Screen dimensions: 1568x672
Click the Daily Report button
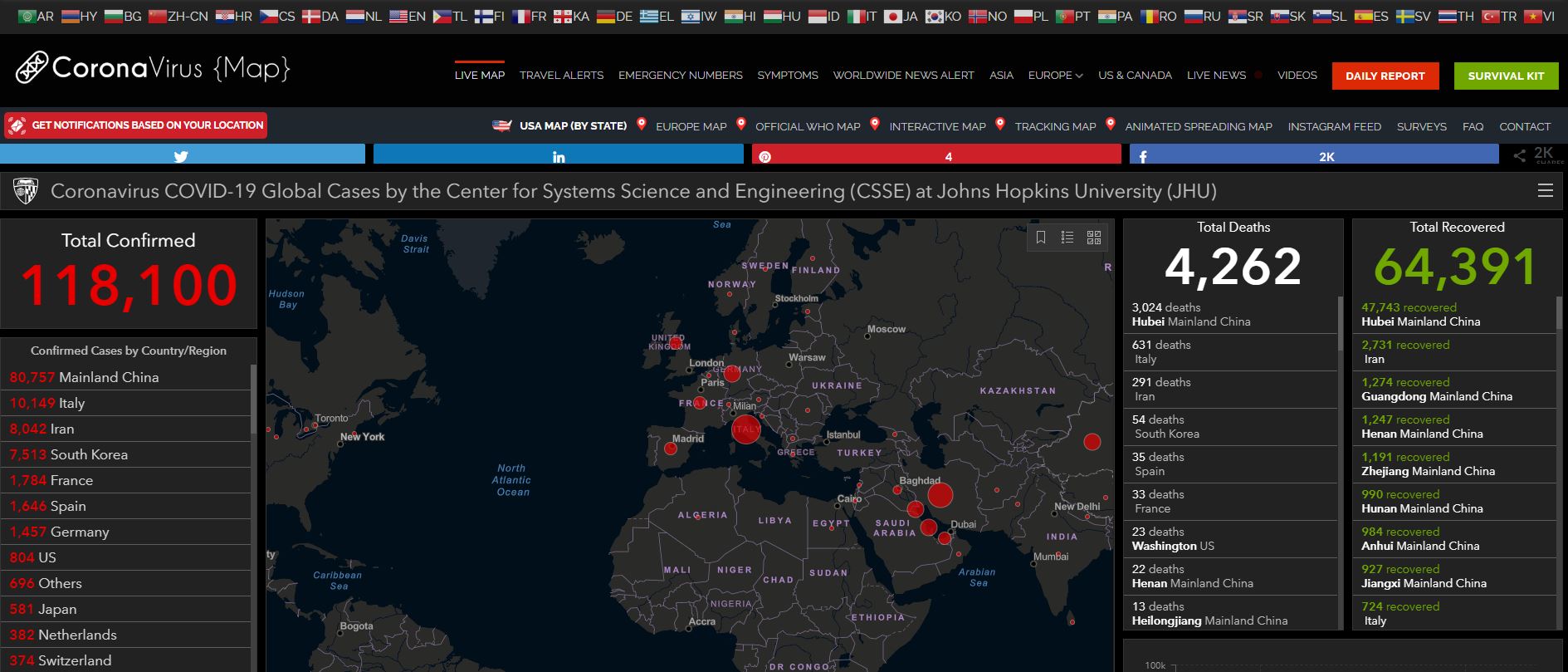1385,76
